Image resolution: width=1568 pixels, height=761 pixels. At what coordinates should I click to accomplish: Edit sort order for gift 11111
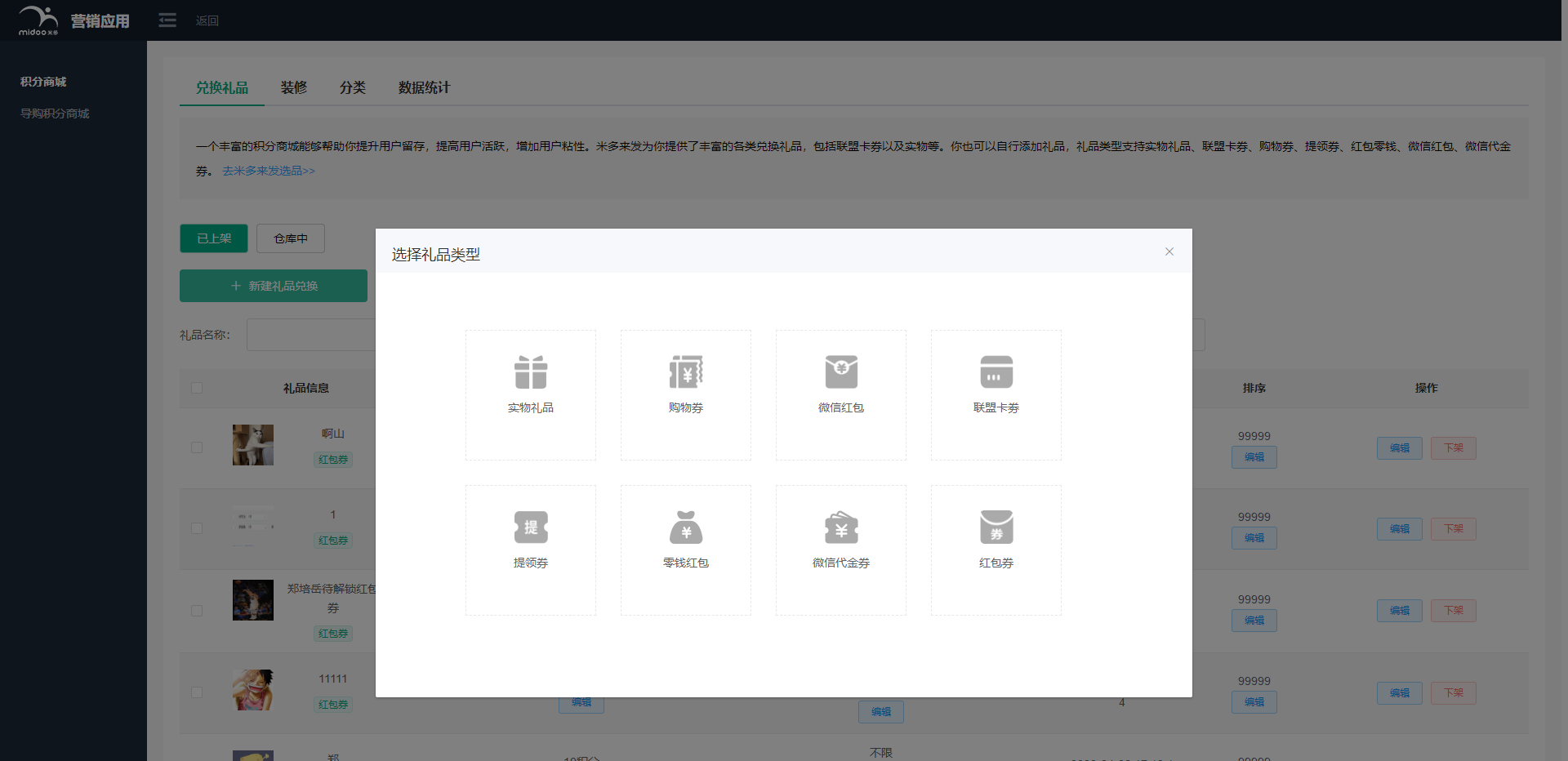click(x=1254, y=702)
